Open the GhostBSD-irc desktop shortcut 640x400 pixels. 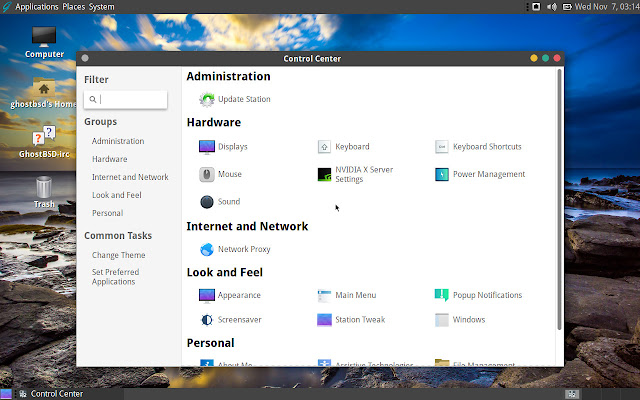coord(44,142)
